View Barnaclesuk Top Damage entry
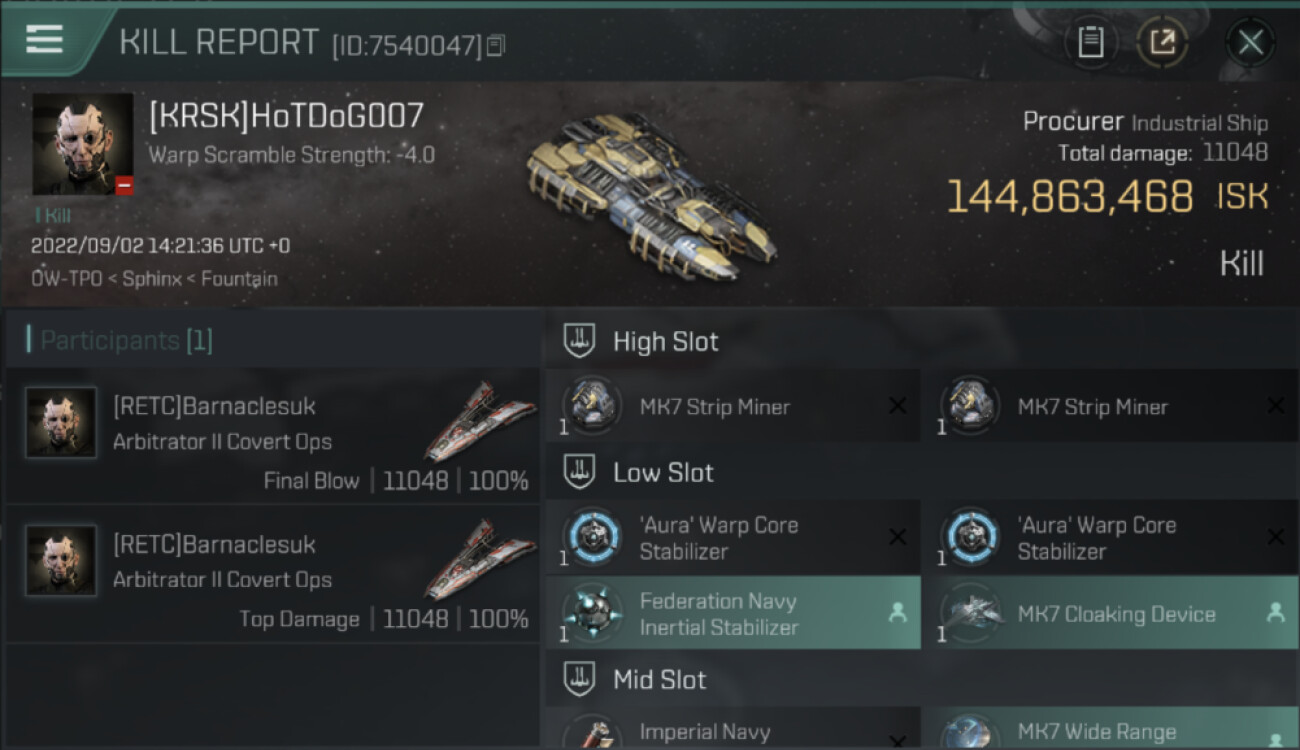Image resolution: width=1300 pixels, height=750 pixels. click(x=273, y=574)
